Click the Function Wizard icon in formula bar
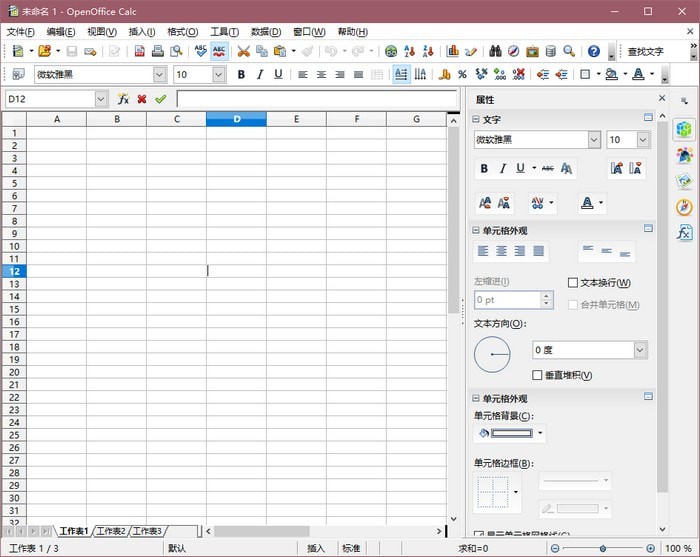 [123, 99]
